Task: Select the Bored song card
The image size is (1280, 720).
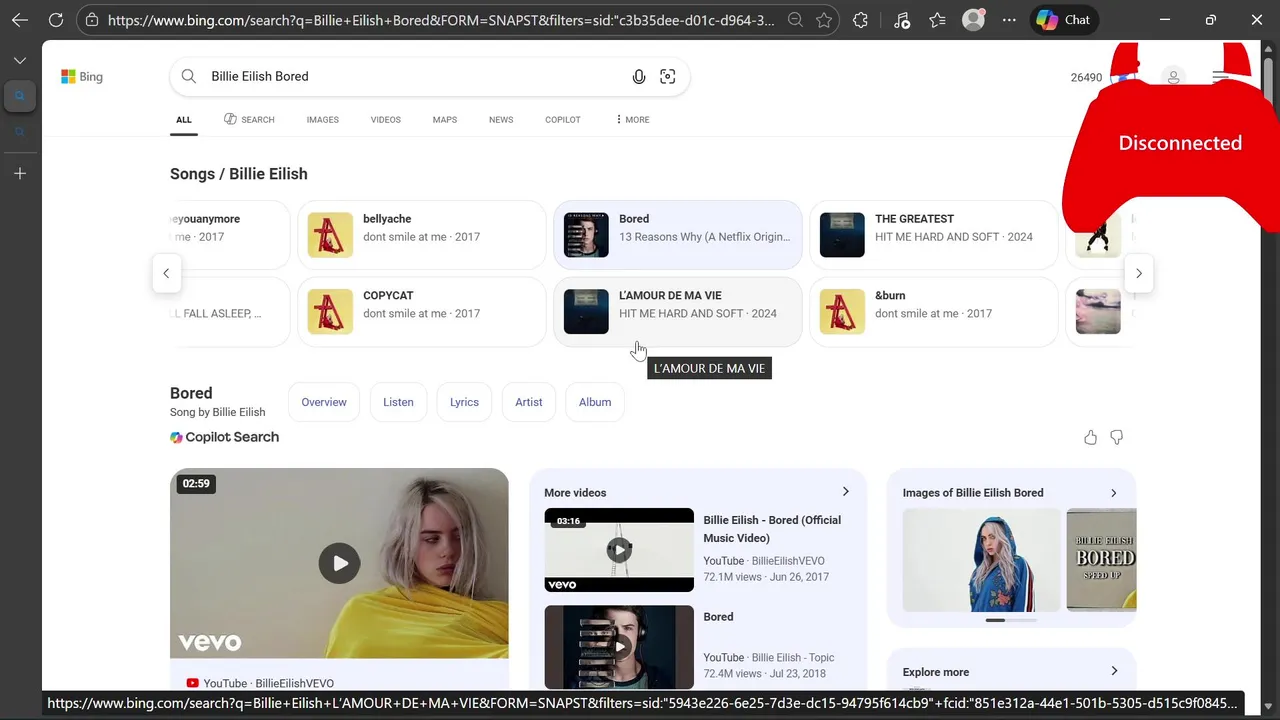Action: 678,235
